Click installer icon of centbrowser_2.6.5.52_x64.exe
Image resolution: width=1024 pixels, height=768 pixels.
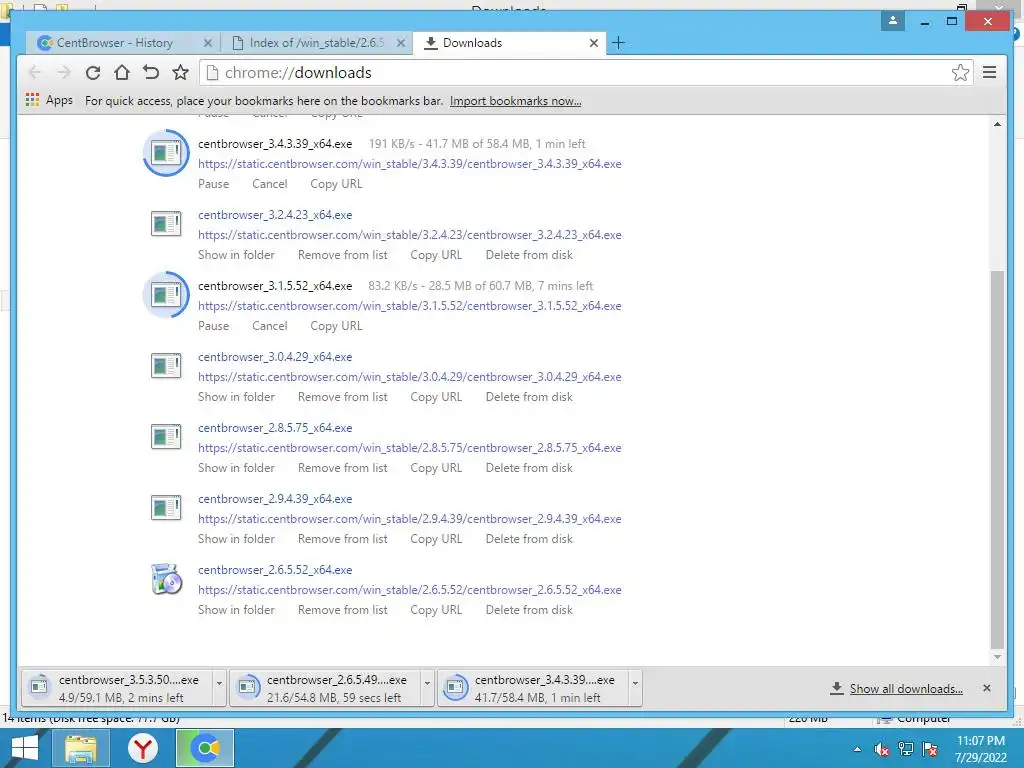click(x=166, y=579)
